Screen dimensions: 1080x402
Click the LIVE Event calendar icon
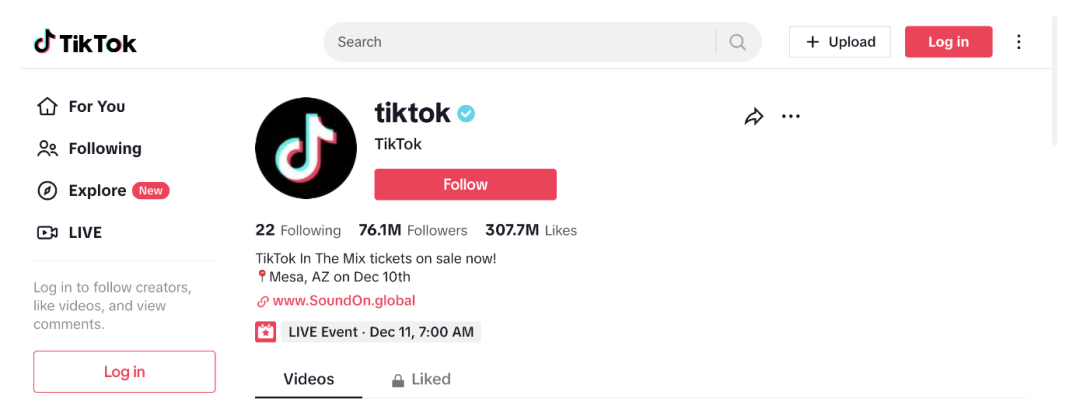(266, 332)
